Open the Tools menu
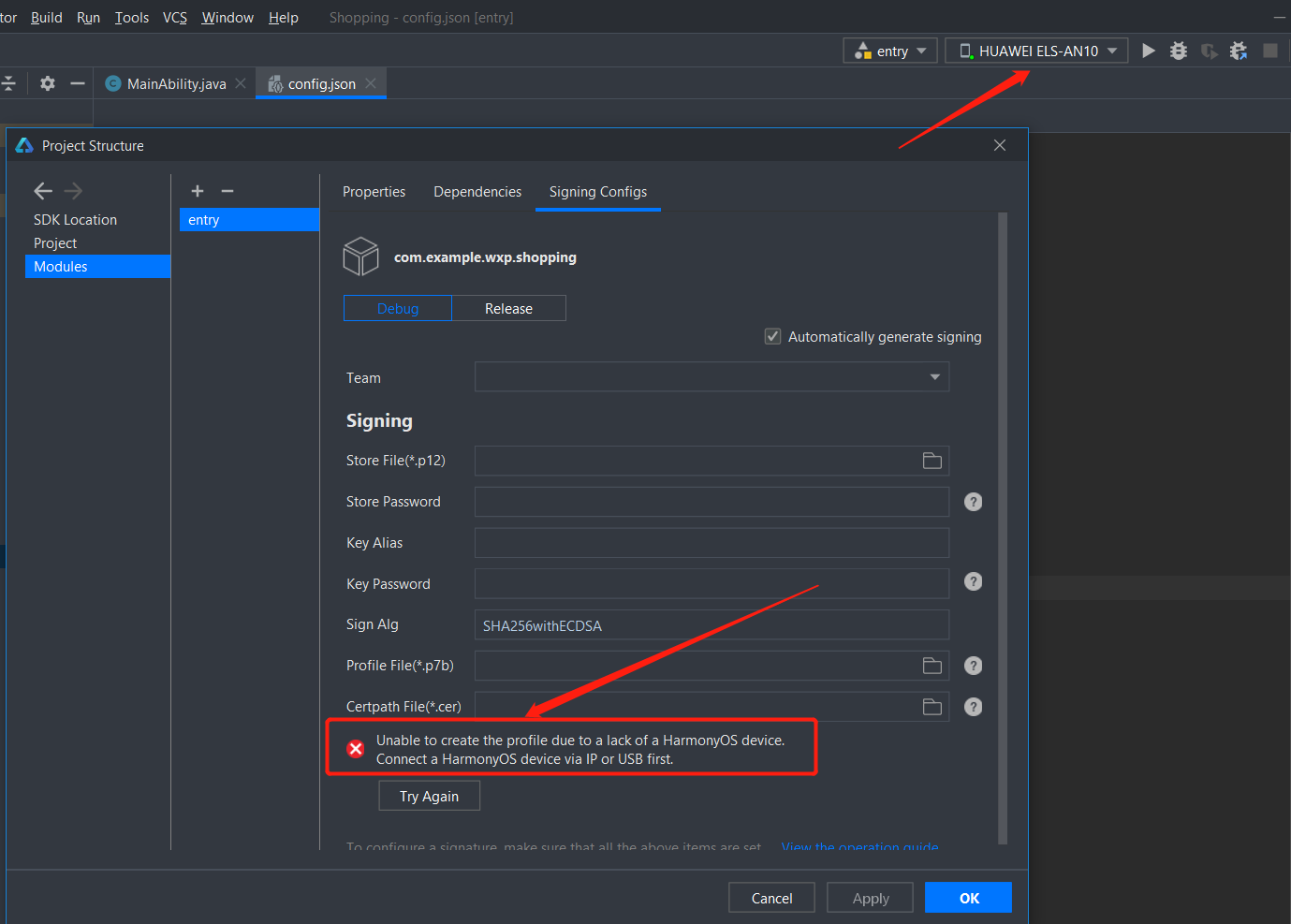 tap(132, 17)
